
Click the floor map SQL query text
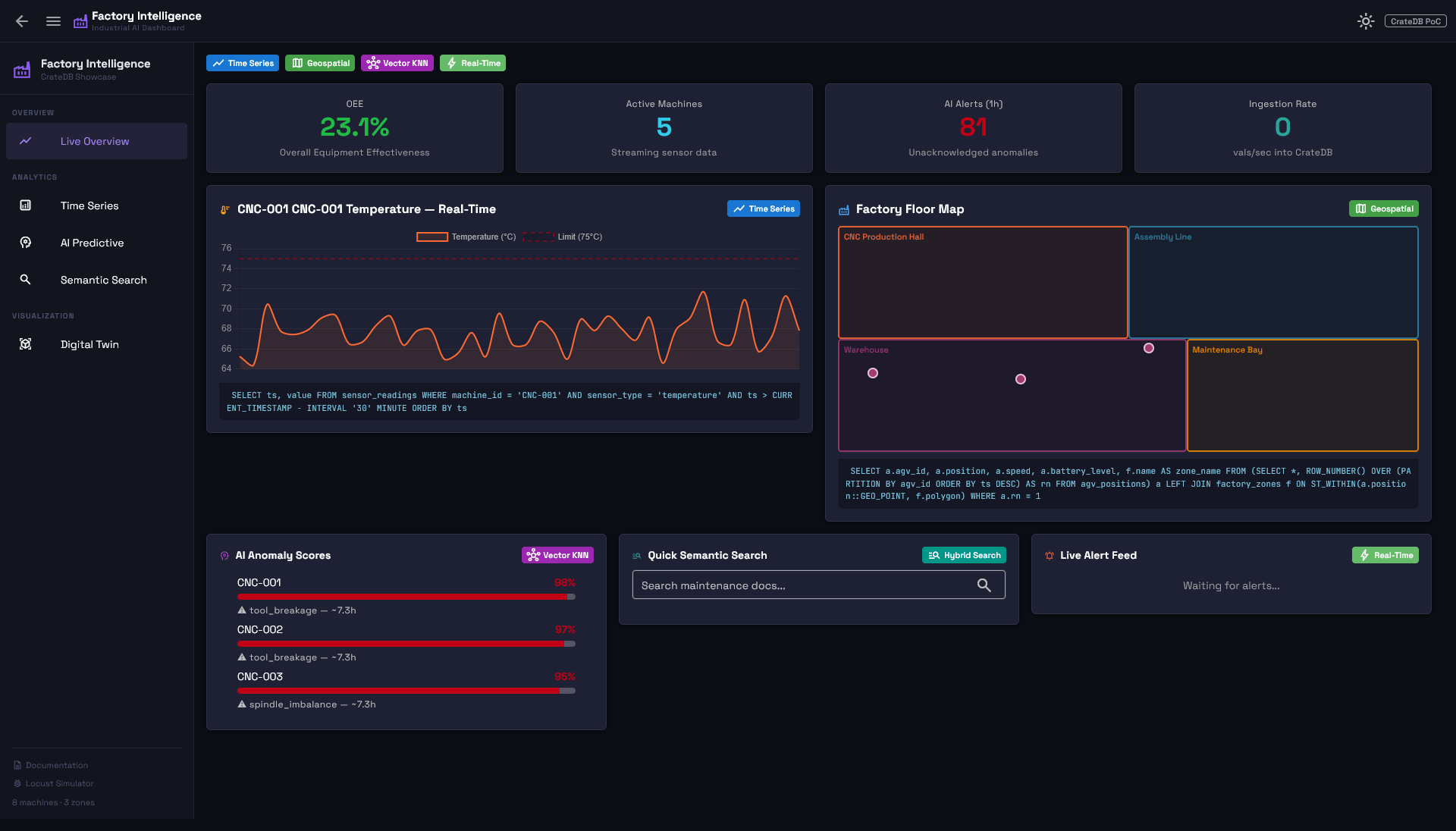tap(1128, 484)
